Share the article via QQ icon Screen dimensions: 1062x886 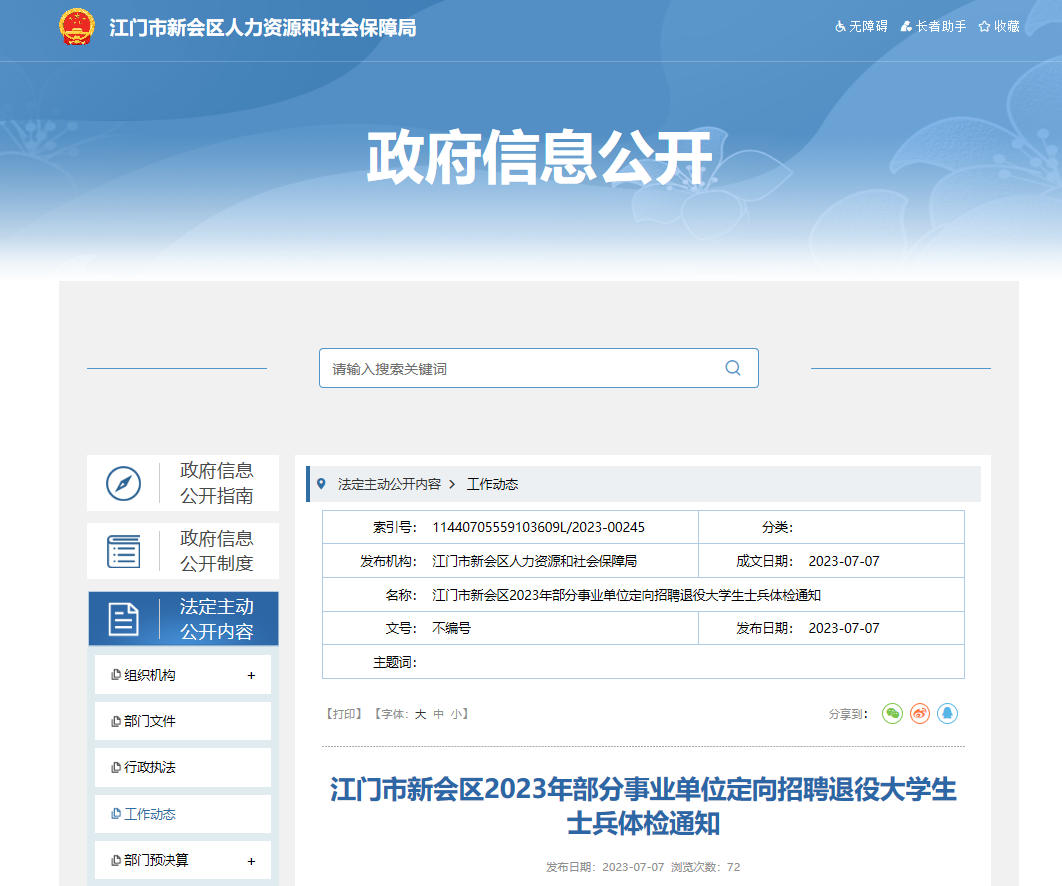(947, 713)
